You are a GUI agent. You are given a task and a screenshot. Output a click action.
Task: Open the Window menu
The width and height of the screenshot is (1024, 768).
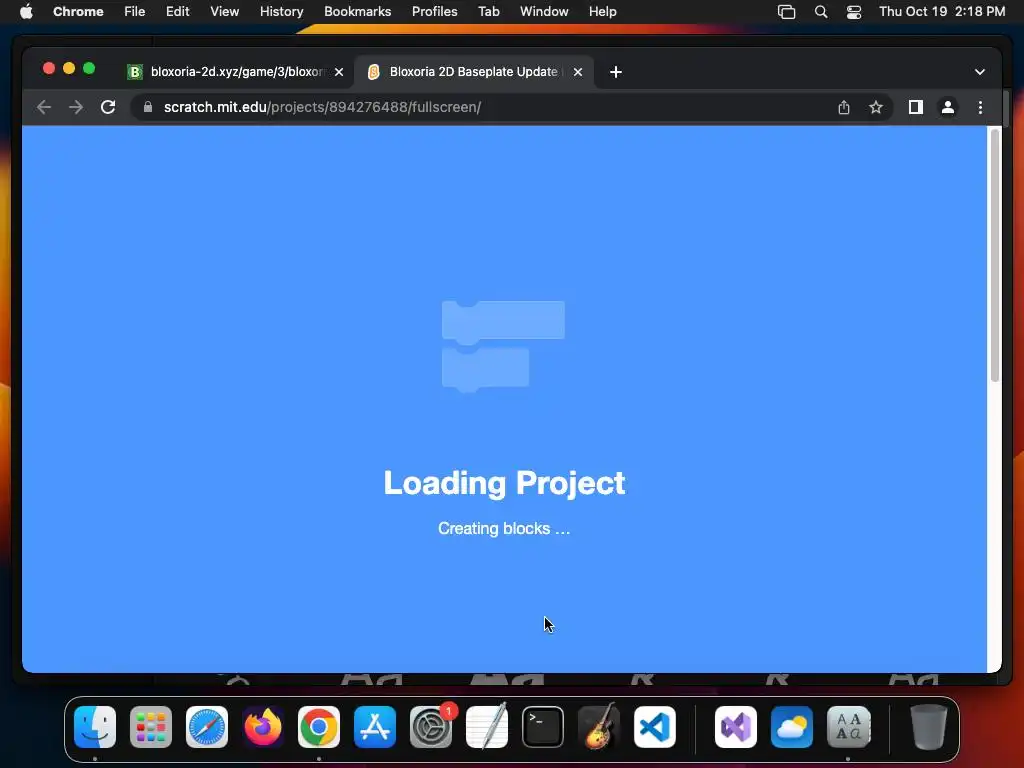(x=544, y=12)
